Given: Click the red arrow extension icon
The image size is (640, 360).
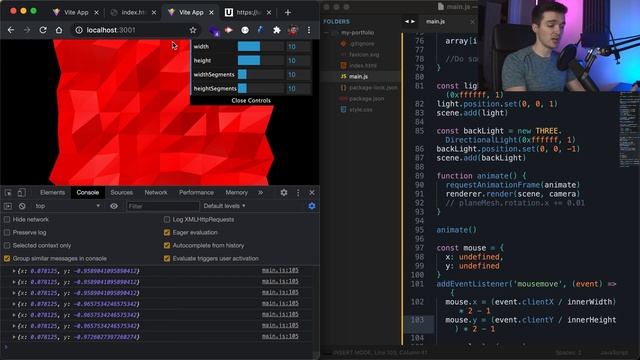Looking at the screenshot, I should coord(229,30).
